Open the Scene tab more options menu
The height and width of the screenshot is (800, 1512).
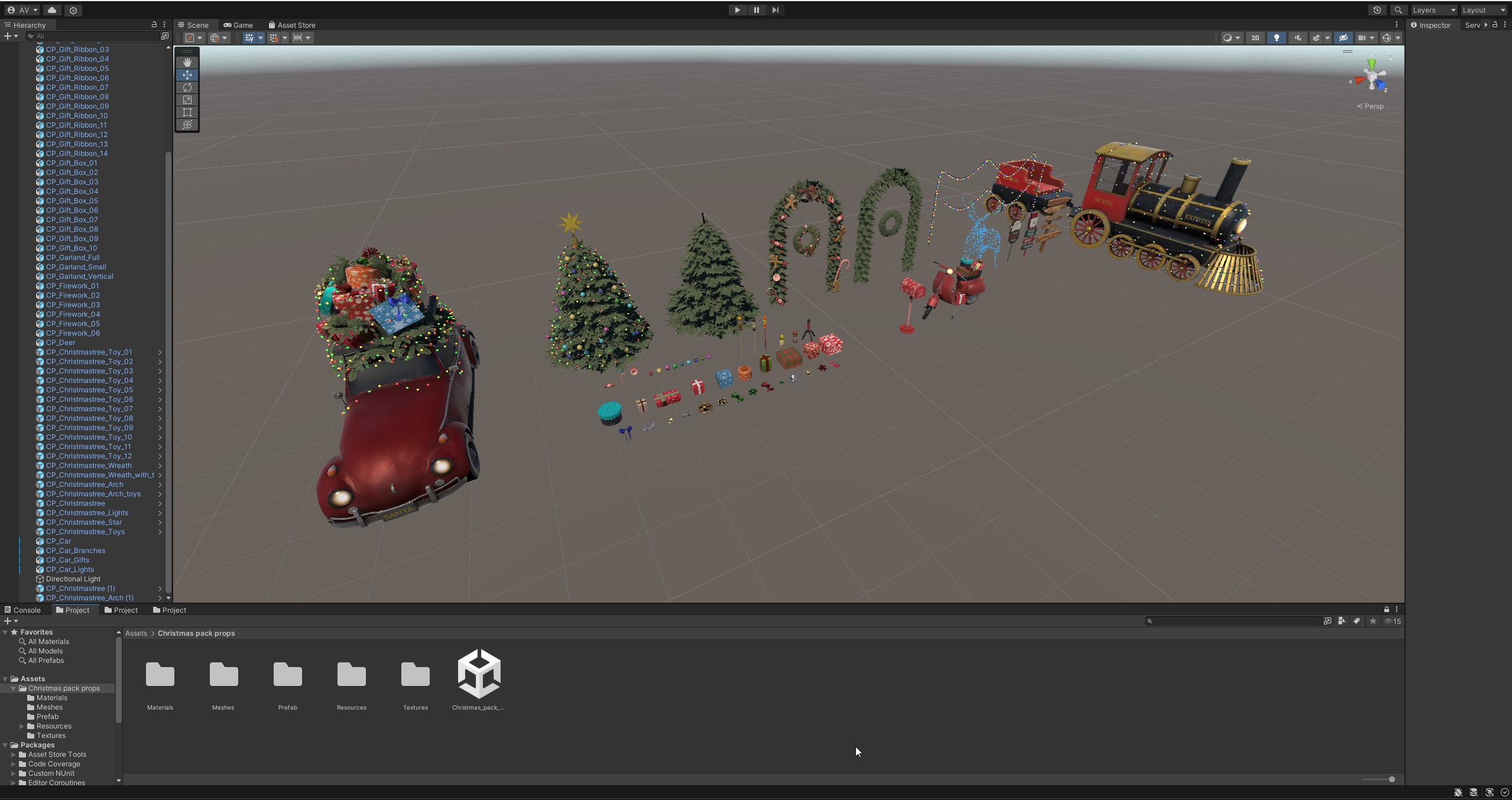click(x=1397, y=25)
